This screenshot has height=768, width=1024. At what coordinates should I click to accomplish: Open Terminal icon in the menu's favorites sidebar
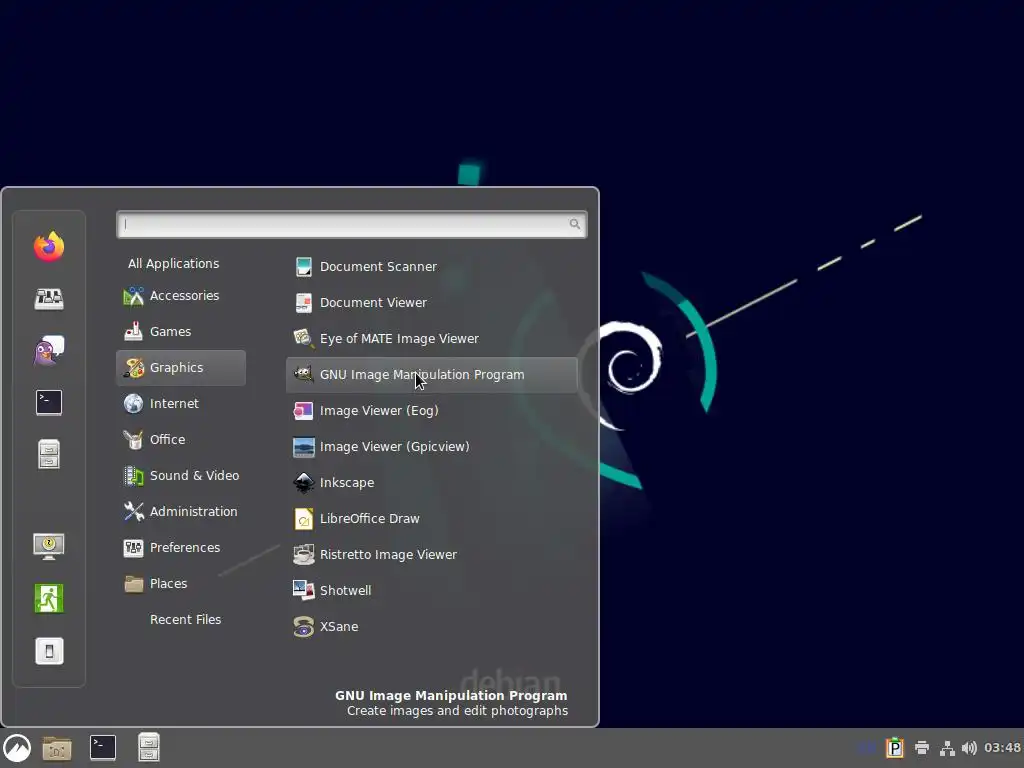coord(49,402)
